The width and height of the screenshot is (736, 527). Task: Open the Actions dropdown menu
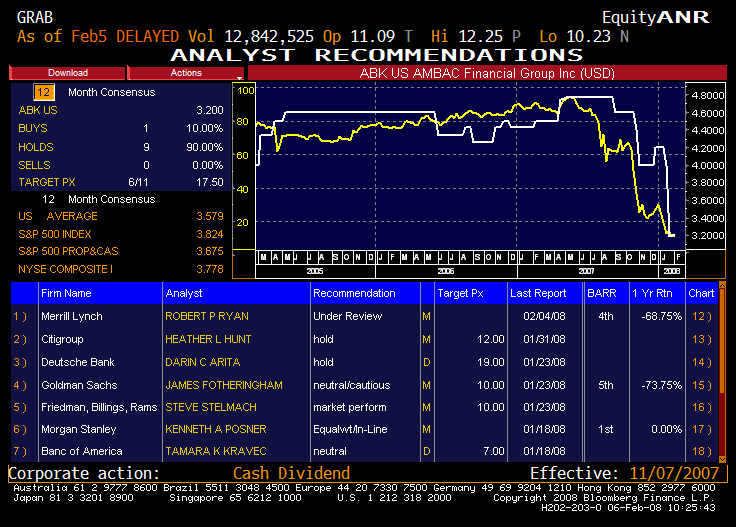coord(186,73)
